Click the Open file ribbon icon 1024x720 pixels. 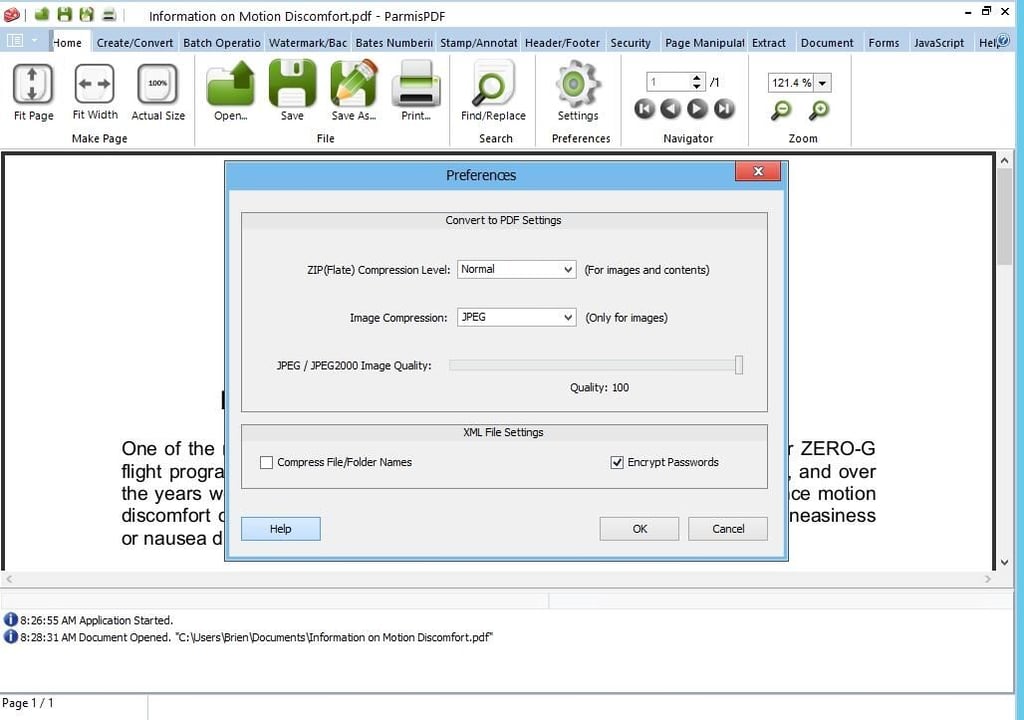pos(230,83)
